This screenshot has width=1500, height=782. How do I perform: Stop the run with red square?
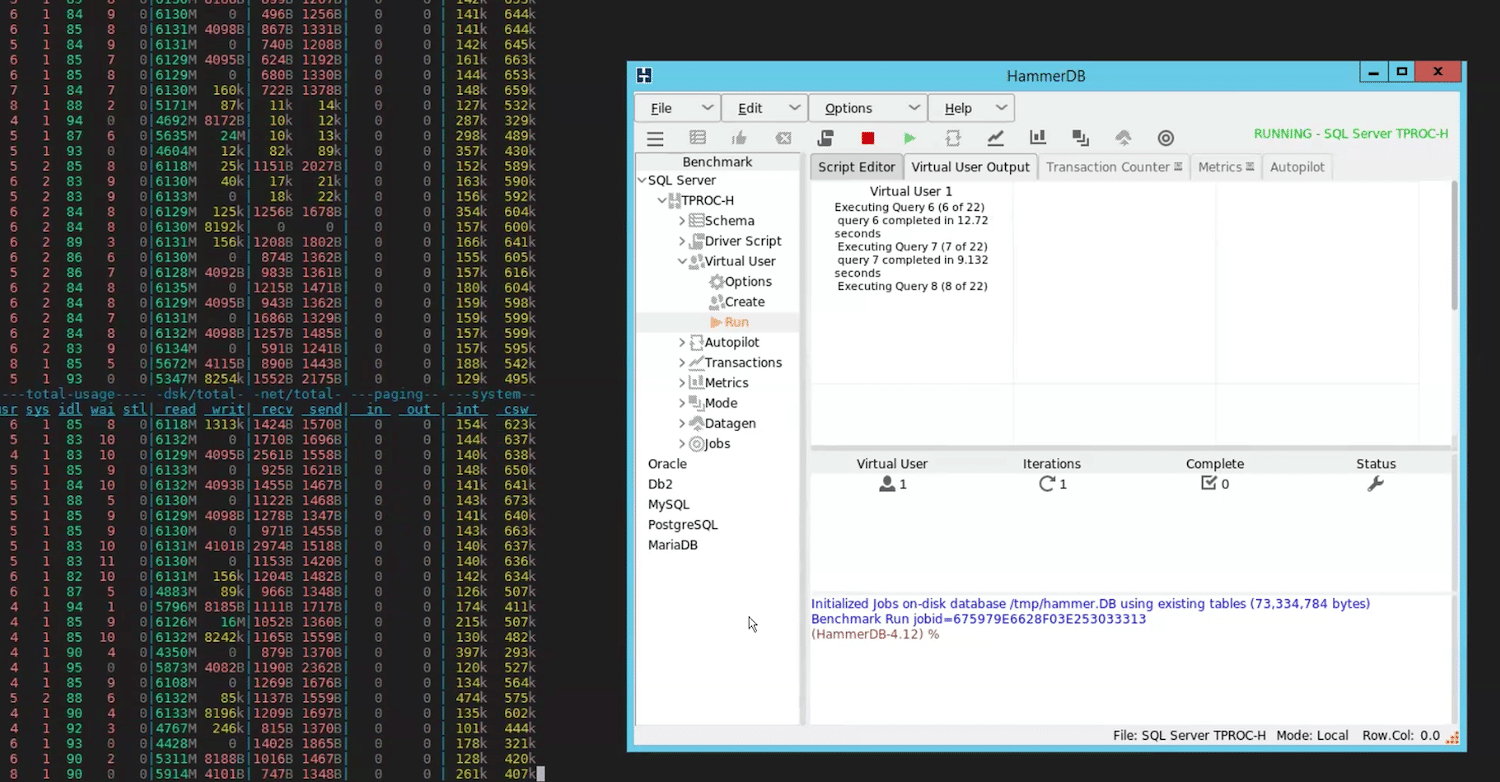click(x=868, y=138)
